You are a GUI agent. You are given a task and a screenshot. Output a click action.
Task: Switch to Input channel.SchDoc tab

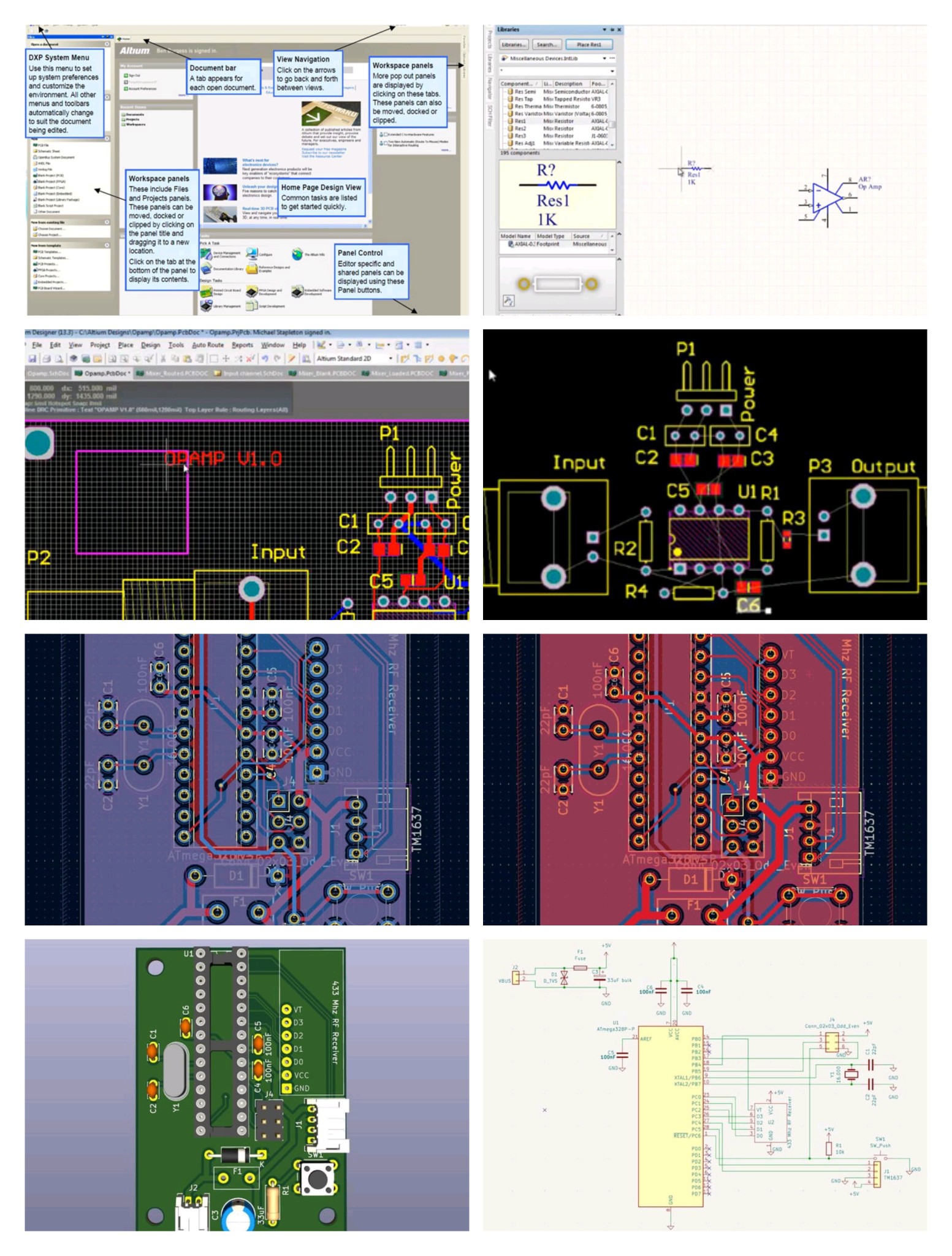[x=248, y=373]
